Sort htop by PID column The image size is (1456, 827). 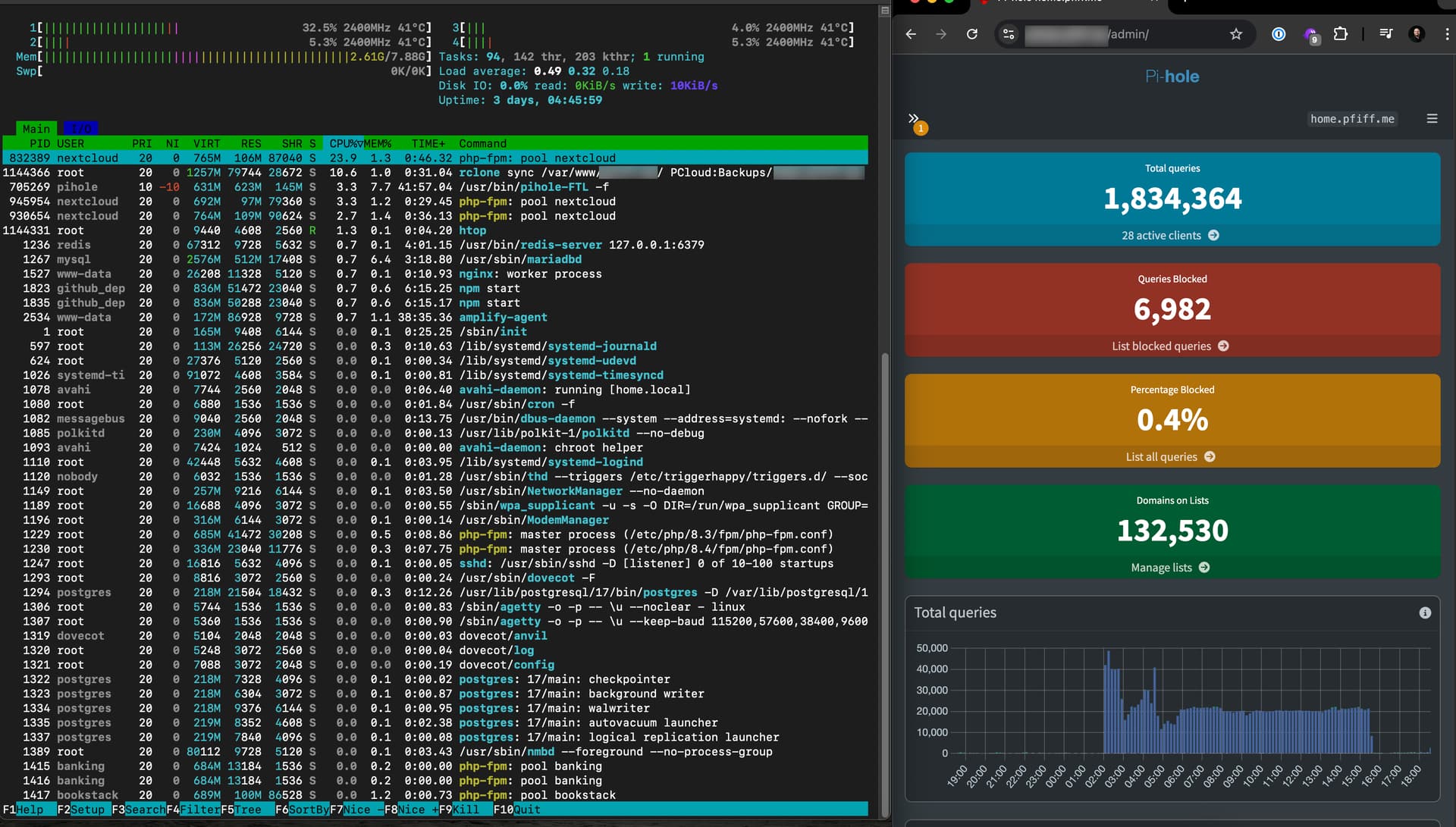pyautogui.click(x=39, y=143)
